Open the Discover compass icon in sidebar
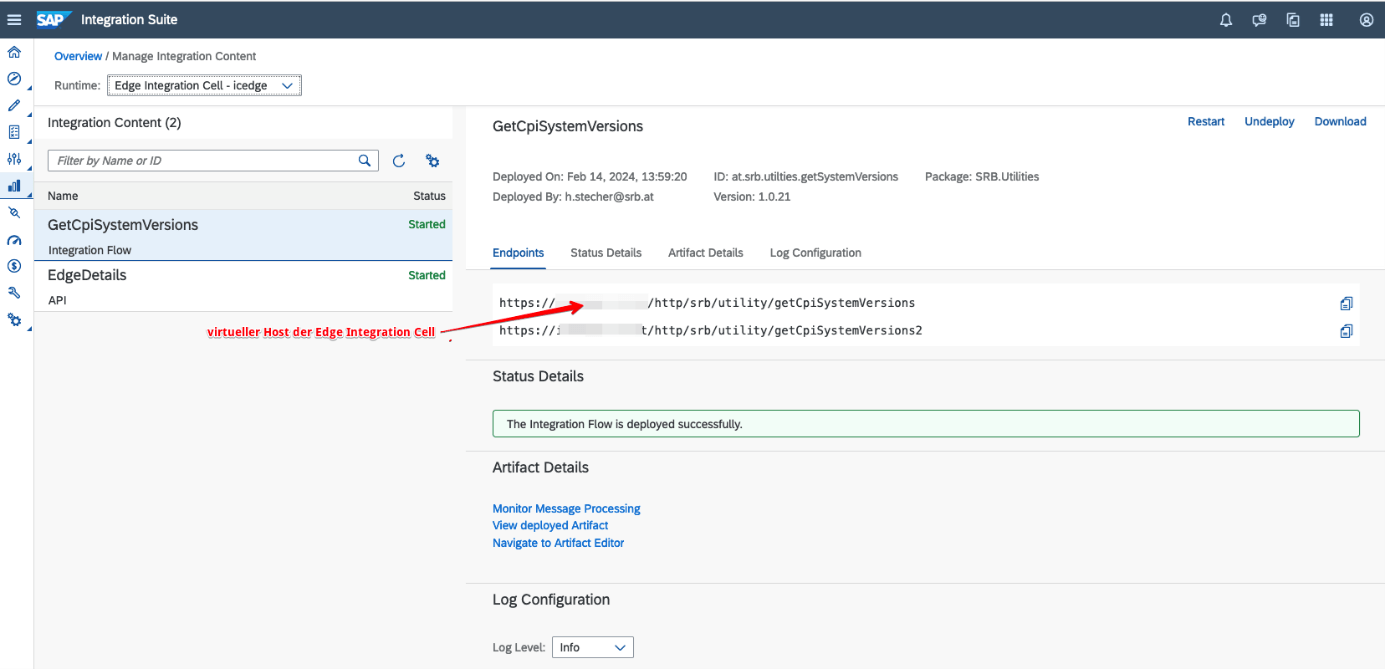The width and height of the screenshot is (1385, 669). 14,79
